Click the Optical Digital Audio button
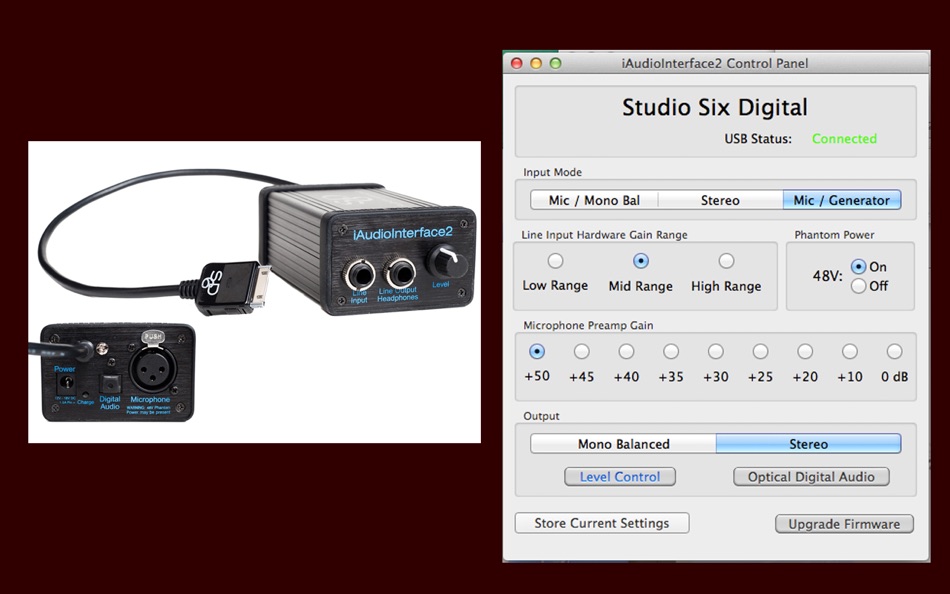The width and height of the screenshot is (950, 594). pos(811,476)
